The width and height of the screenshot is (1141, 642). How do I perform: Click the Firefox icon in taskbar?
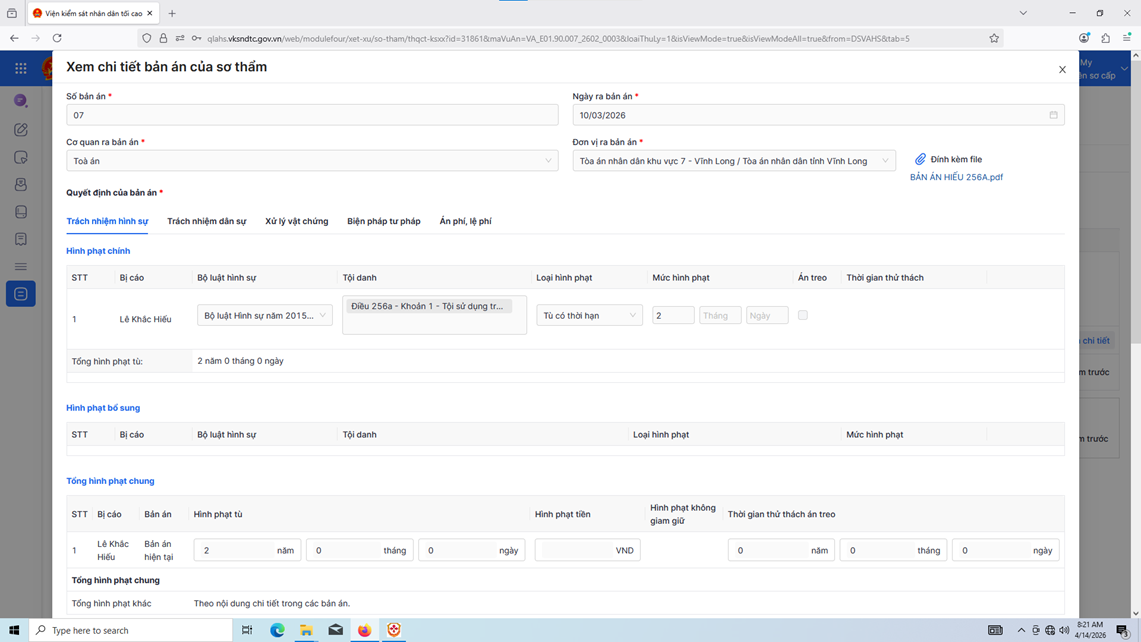pyautogui.click(x=364, y=630)
